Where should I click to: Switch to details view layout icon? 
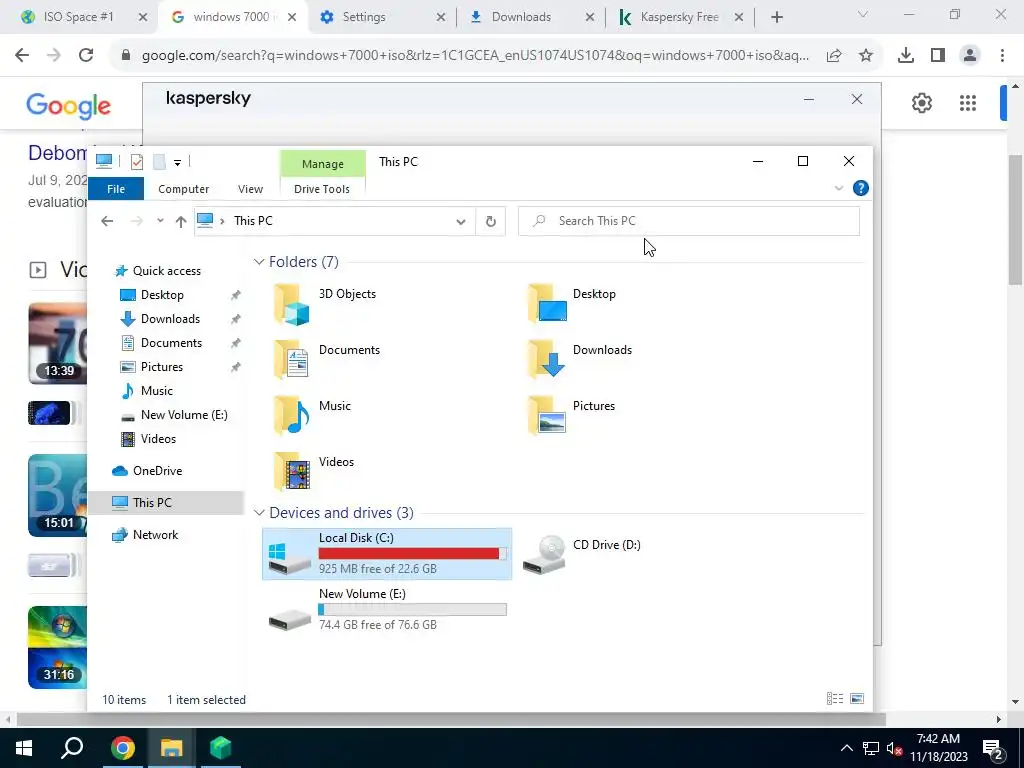click(x=835, y=699)
